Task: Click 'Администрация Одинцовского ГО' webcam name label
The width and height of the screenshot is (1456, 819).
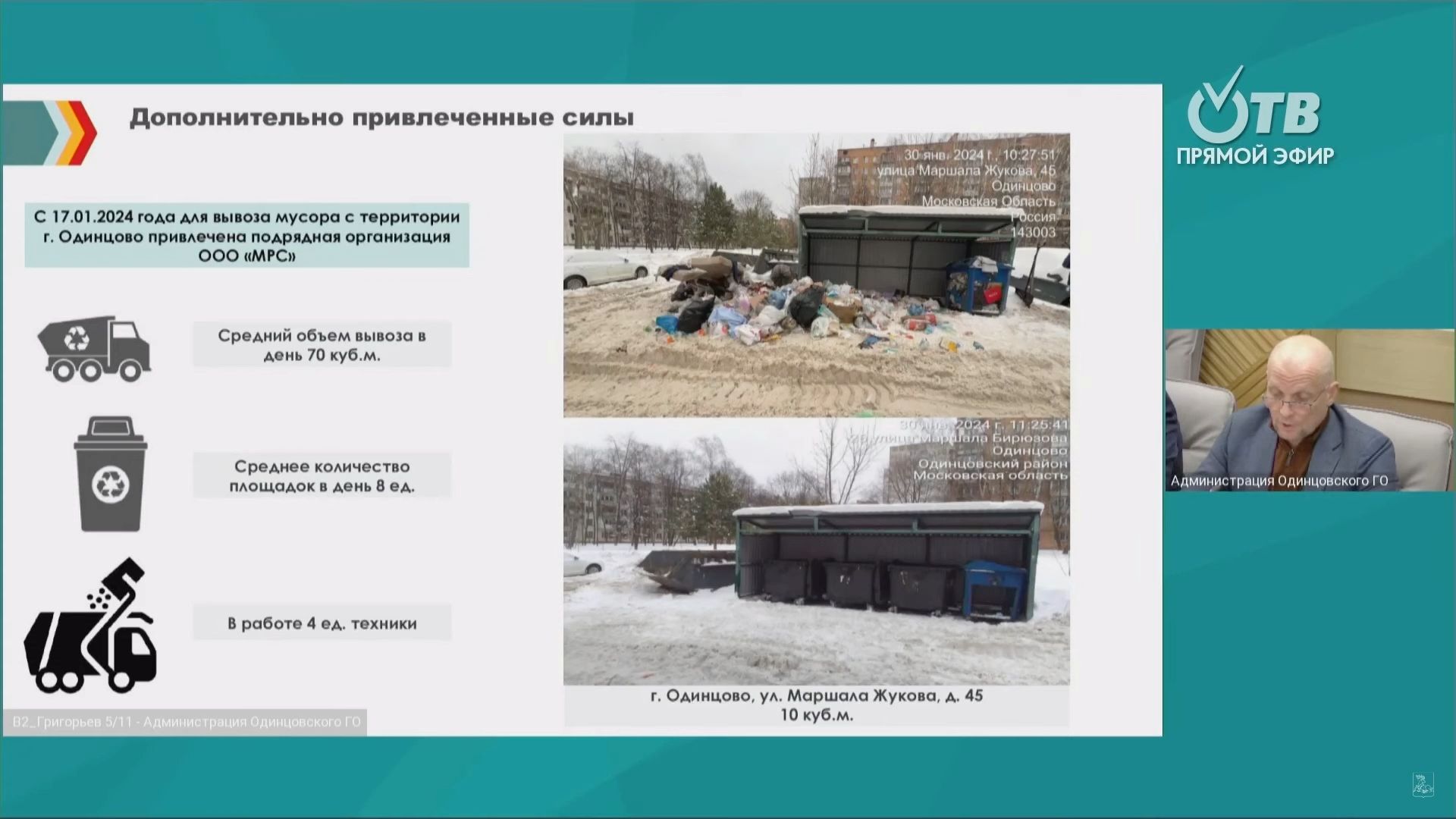Action: pyautogui.click(x=1279, y=481)
